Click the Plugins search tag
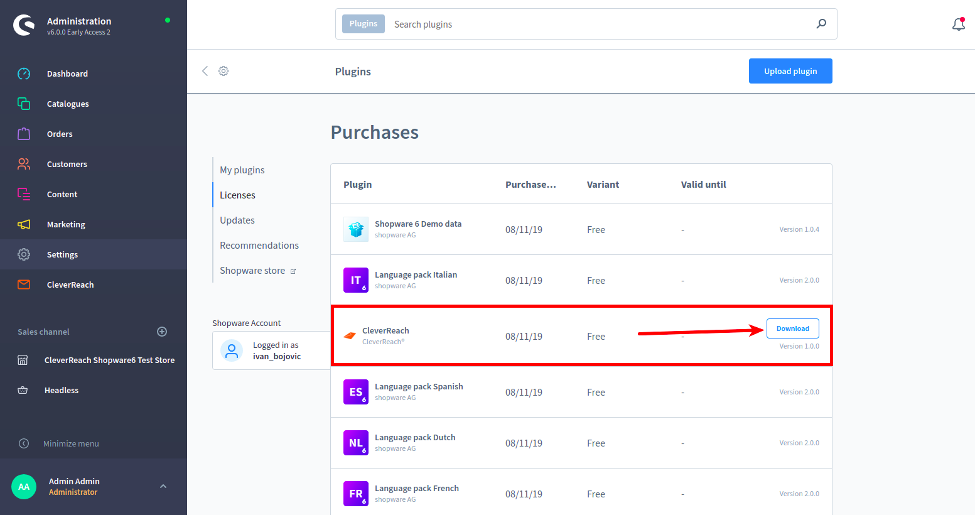Viewport: 977px width, 516px height. 363,24
